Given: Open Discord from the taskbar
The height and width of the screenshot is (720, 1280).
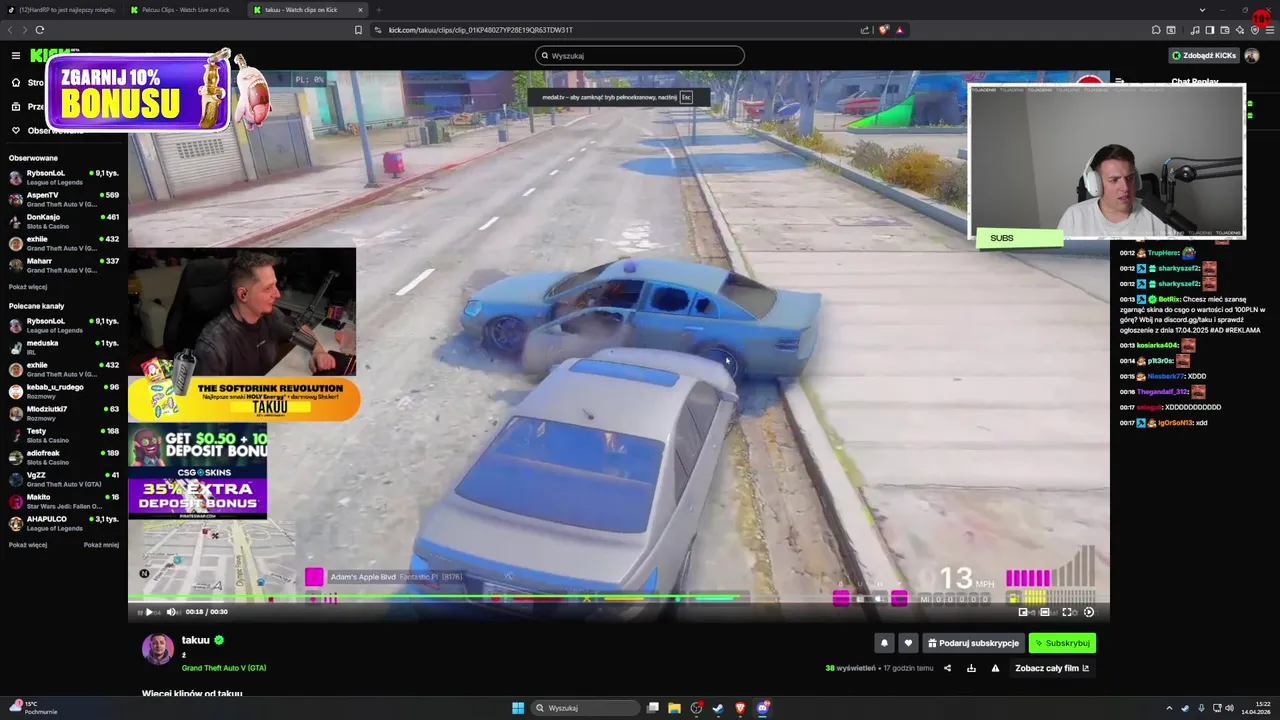Looking at the screenshot, I should [762, 708].
